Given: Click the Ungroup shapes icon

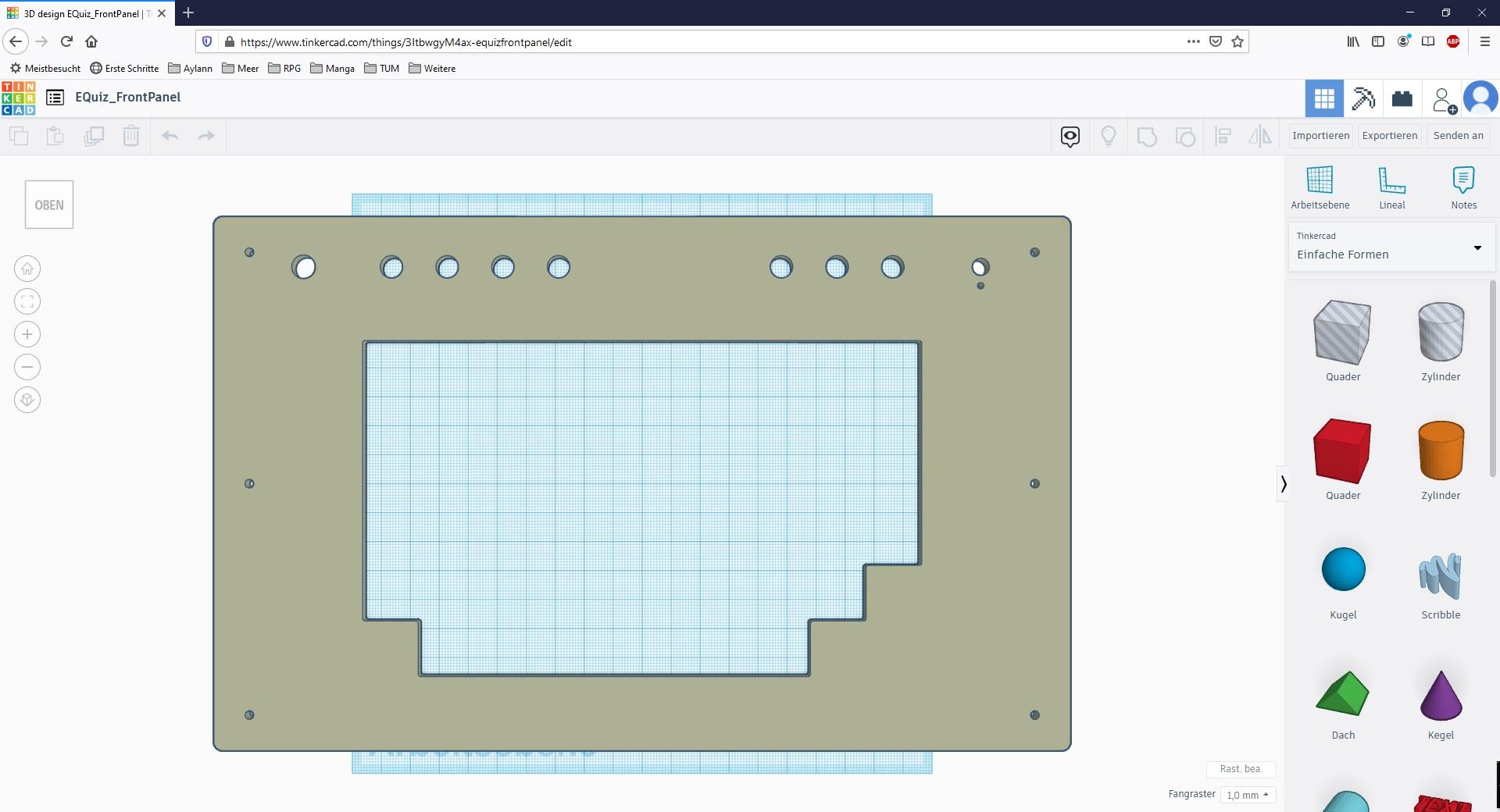Looking at the screenshot, I should [1185, 137].
